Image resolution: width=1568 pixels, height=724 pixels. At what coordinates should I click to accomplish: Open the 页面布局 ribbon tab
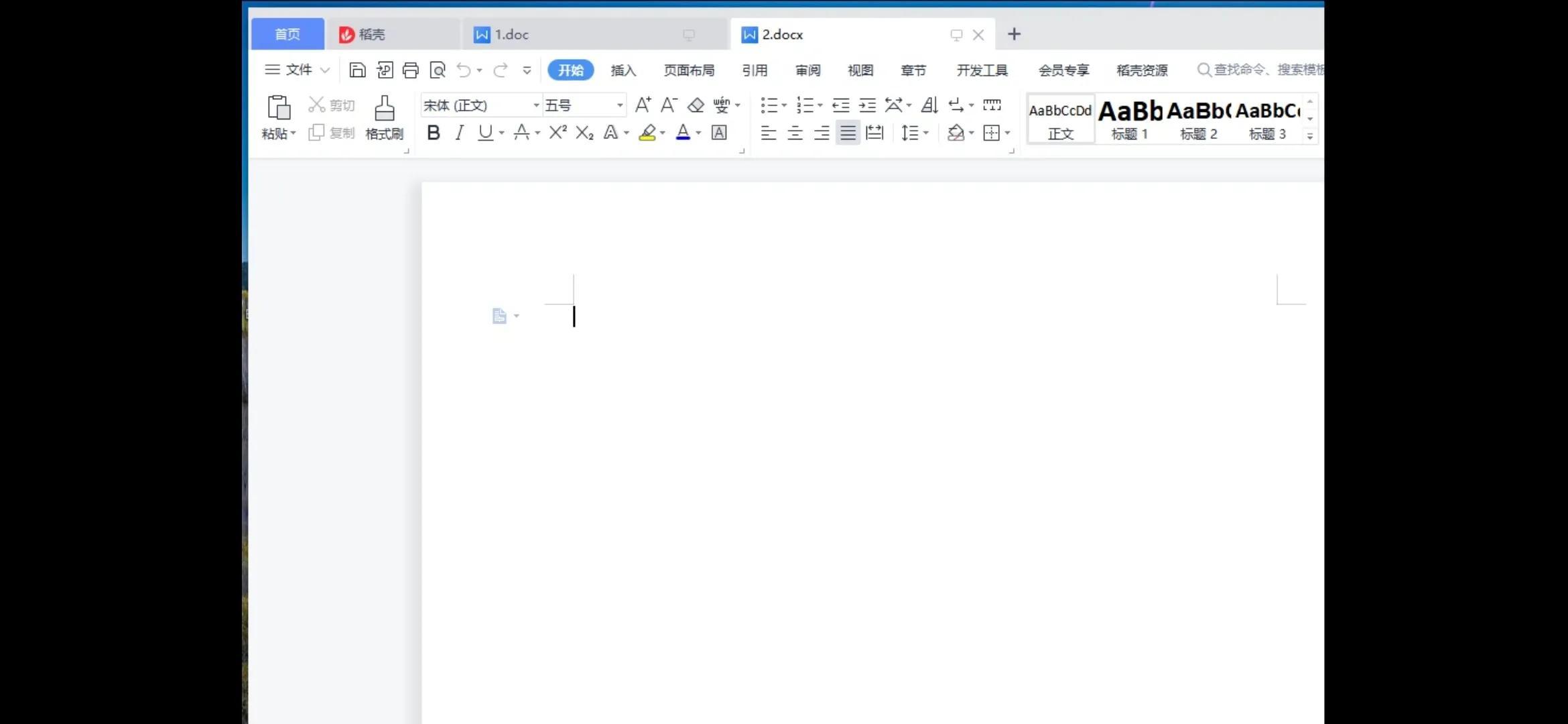click(x=689, y=70)
